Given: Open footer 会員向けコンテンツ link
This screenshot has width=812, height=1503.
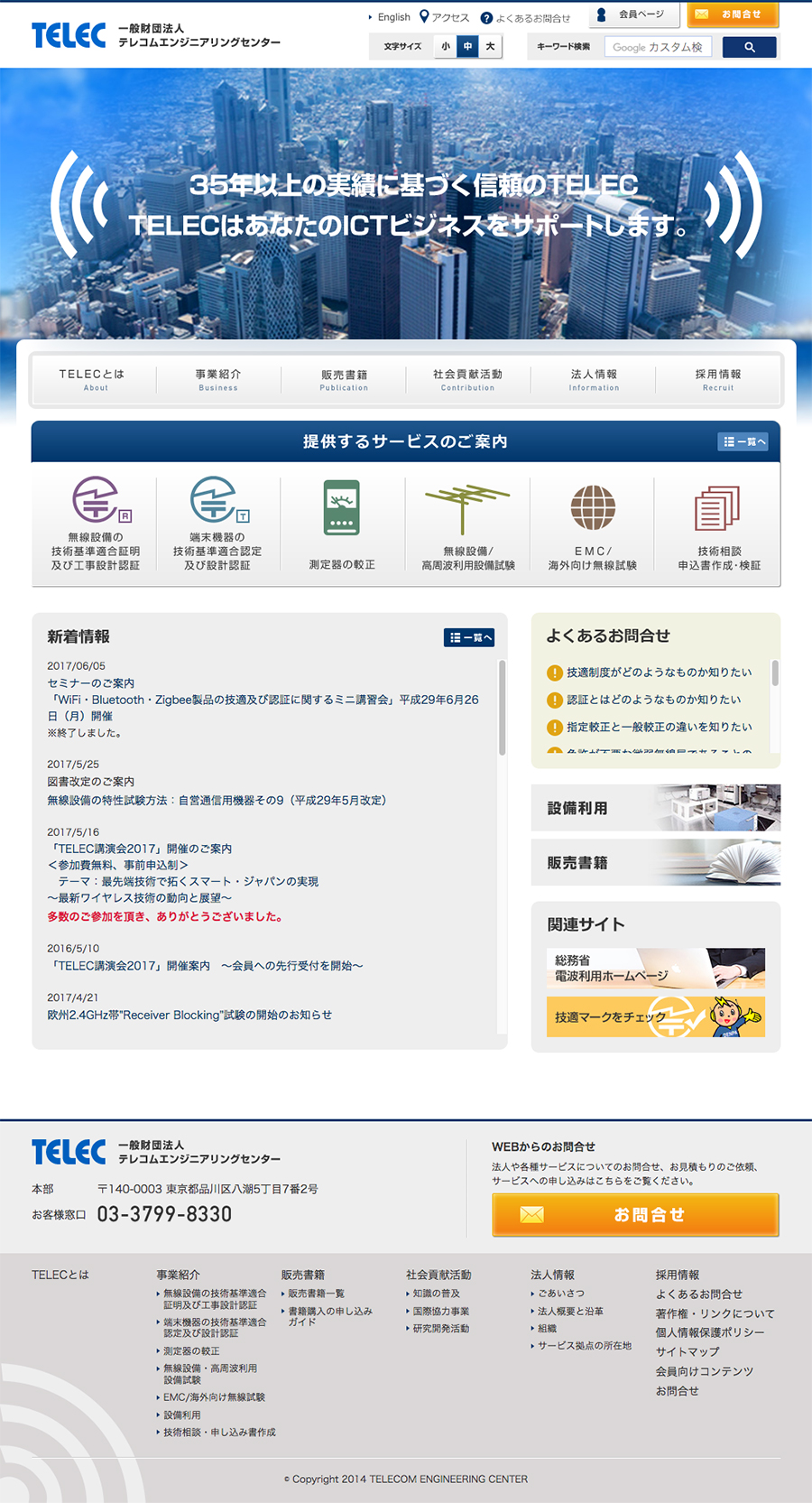Looking at the screenshot, I should coord(705,1371).
